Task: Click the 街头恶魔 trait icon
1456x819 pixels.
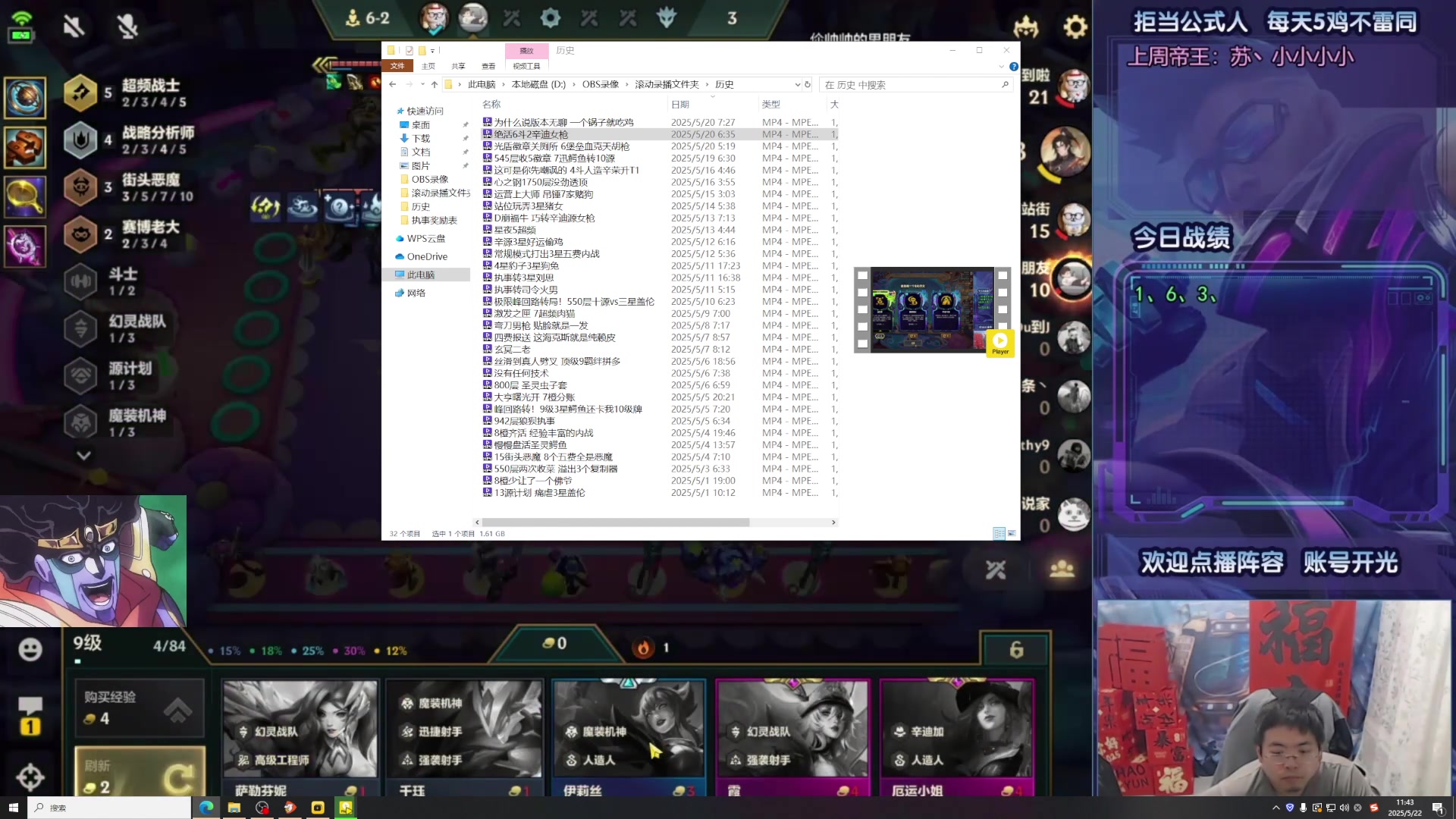Action: 80,187
